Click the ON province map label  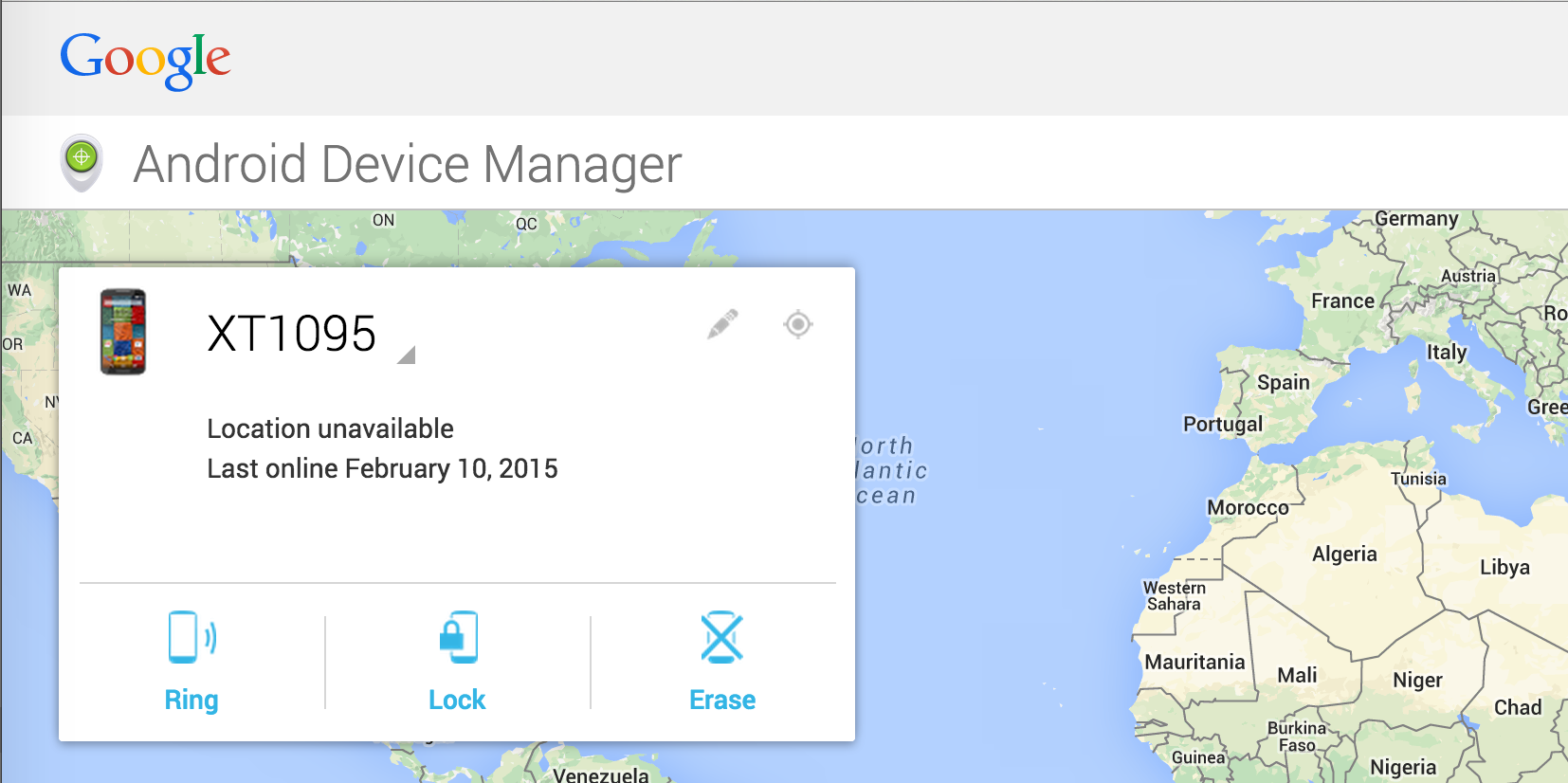click(383, 220)
